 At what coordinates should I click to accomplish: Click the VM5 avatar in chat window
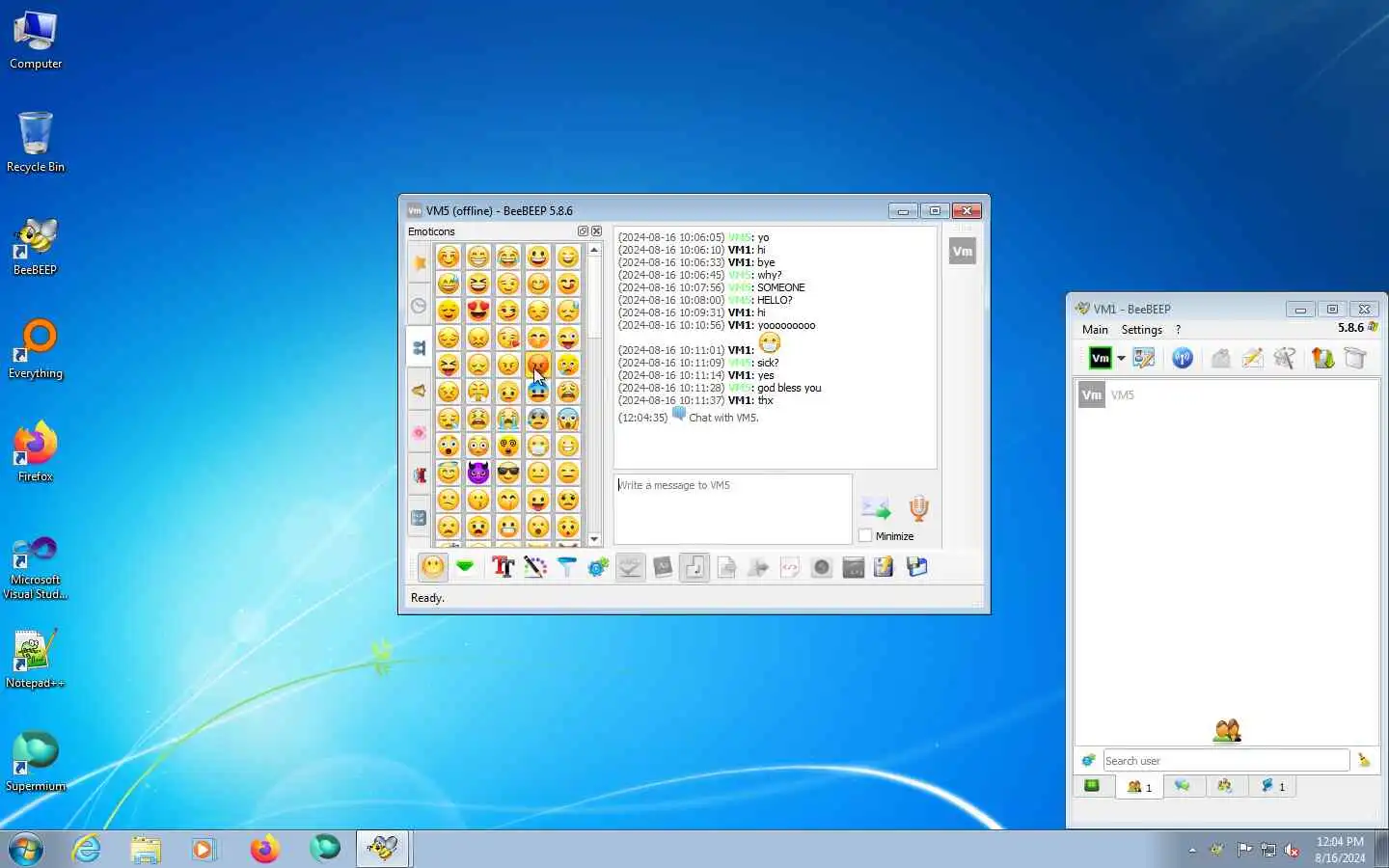tap(963, 252)
